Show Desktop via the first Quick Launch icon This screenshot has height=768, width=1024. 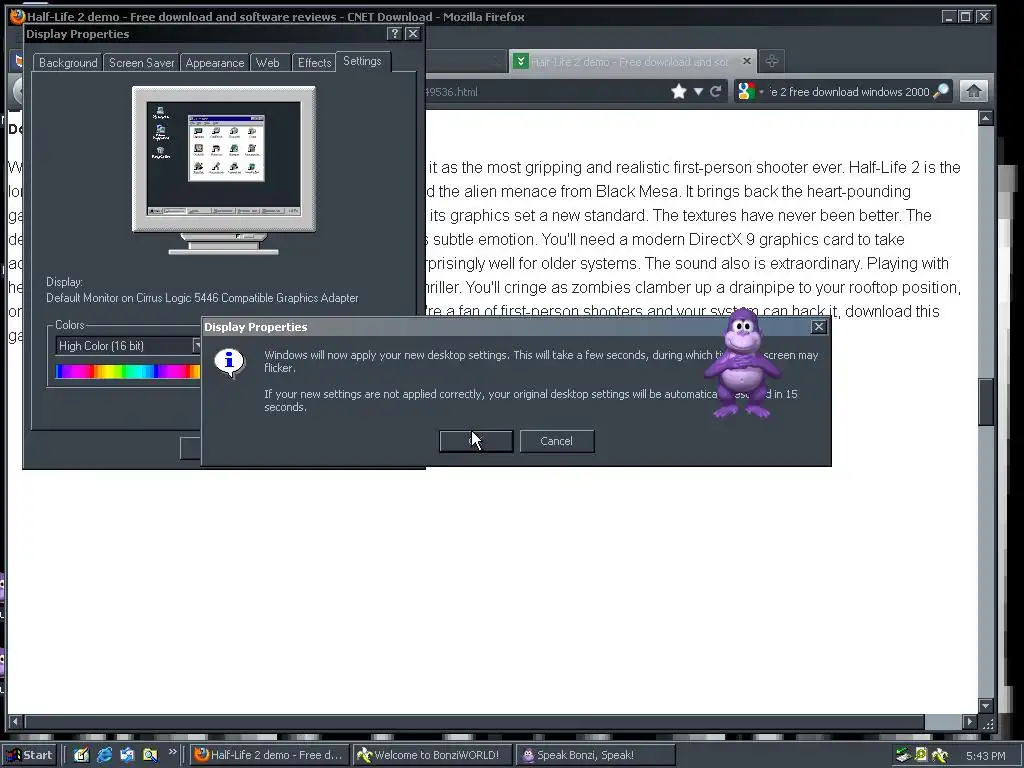[x=81, y=755]
